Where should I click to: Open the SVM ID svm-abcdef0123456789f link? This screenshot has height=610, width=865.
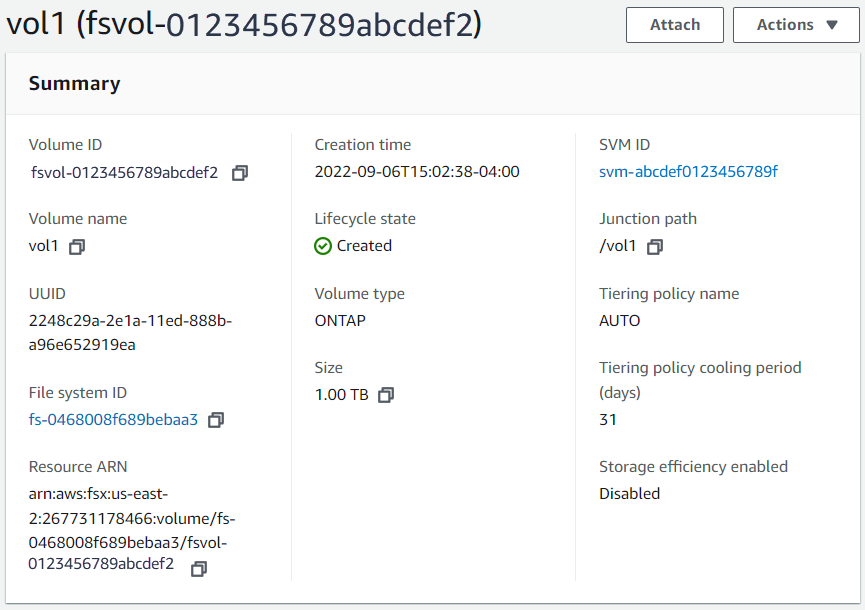tap(688, 171)
